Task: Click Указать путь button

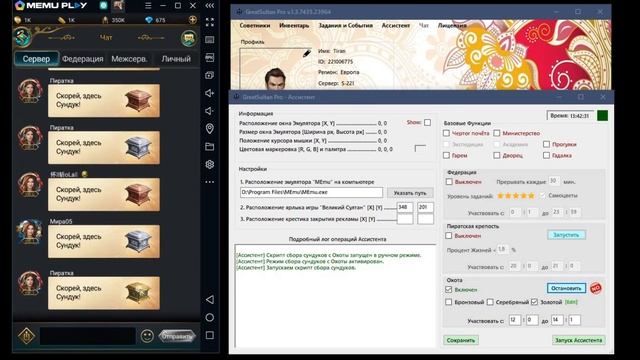Action: (410, 193)
